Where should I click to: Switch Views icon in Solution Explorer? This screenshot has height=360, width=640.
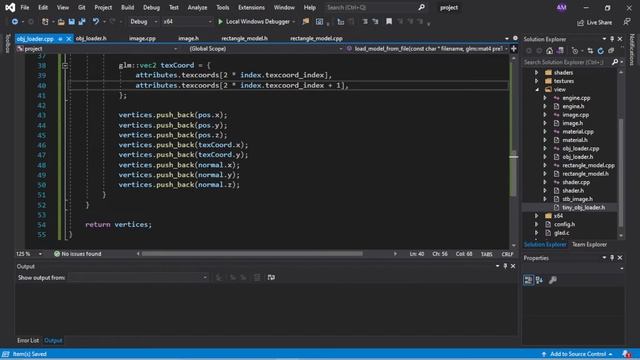pyautogui.click(x=560, y=51)
